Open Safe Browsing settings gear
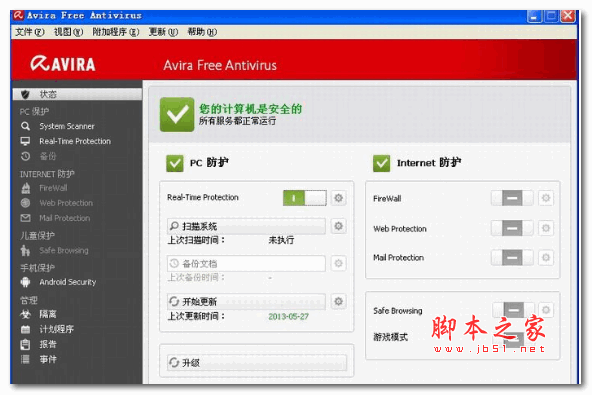This screenshot has width=592, height=395. 546,310
